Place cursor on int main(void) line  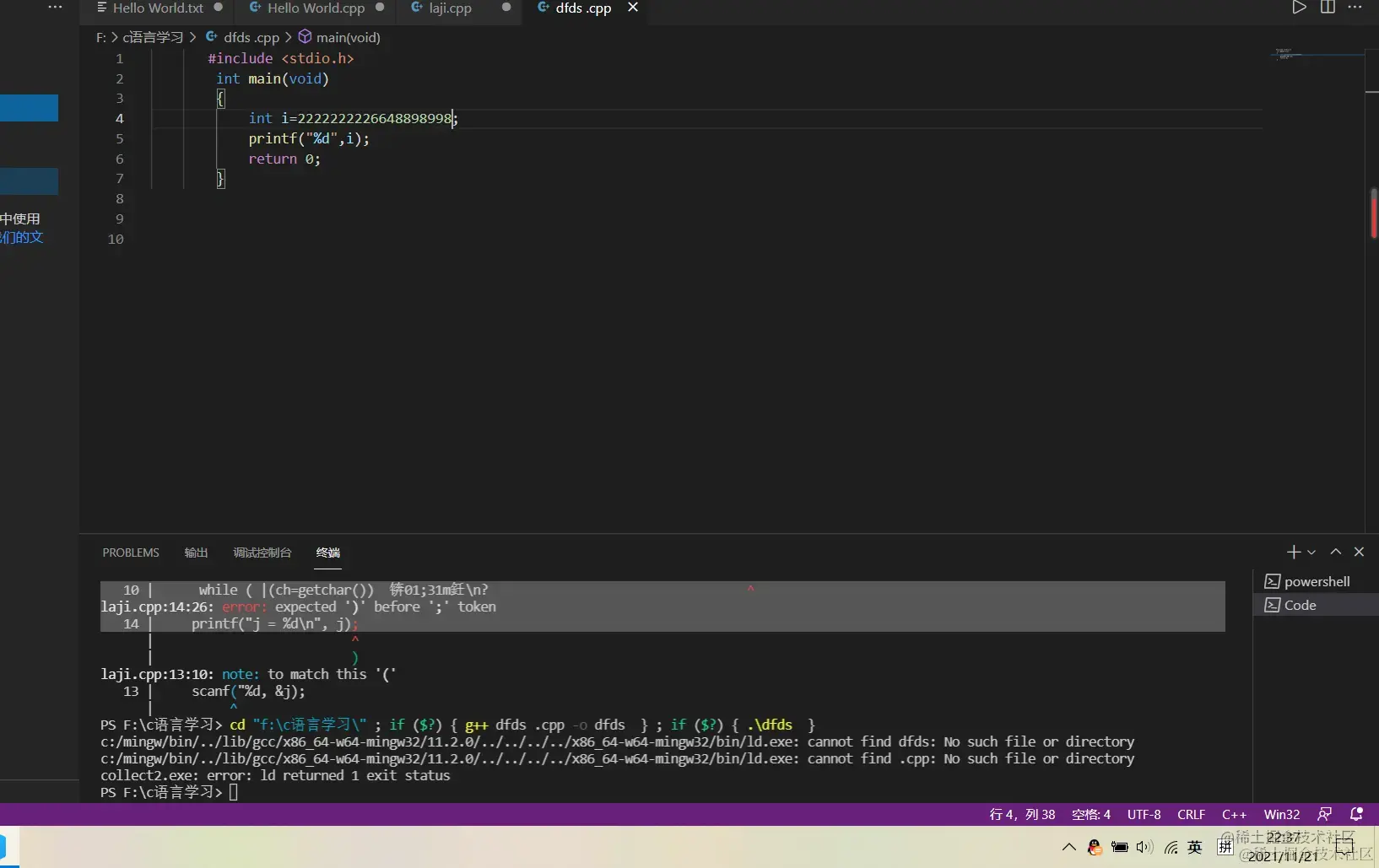pos(273,78)
